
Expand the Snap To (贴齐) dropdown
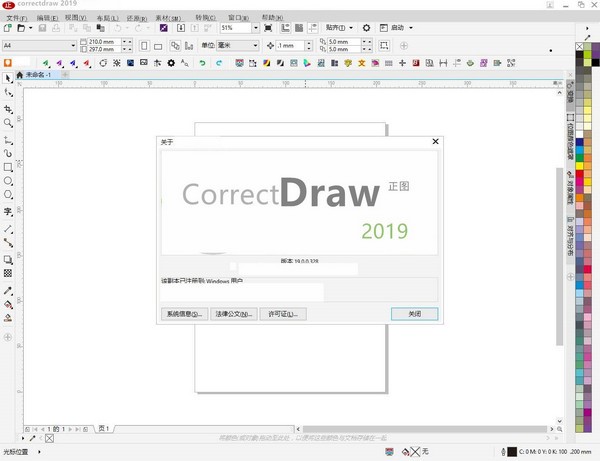point(351,28)
